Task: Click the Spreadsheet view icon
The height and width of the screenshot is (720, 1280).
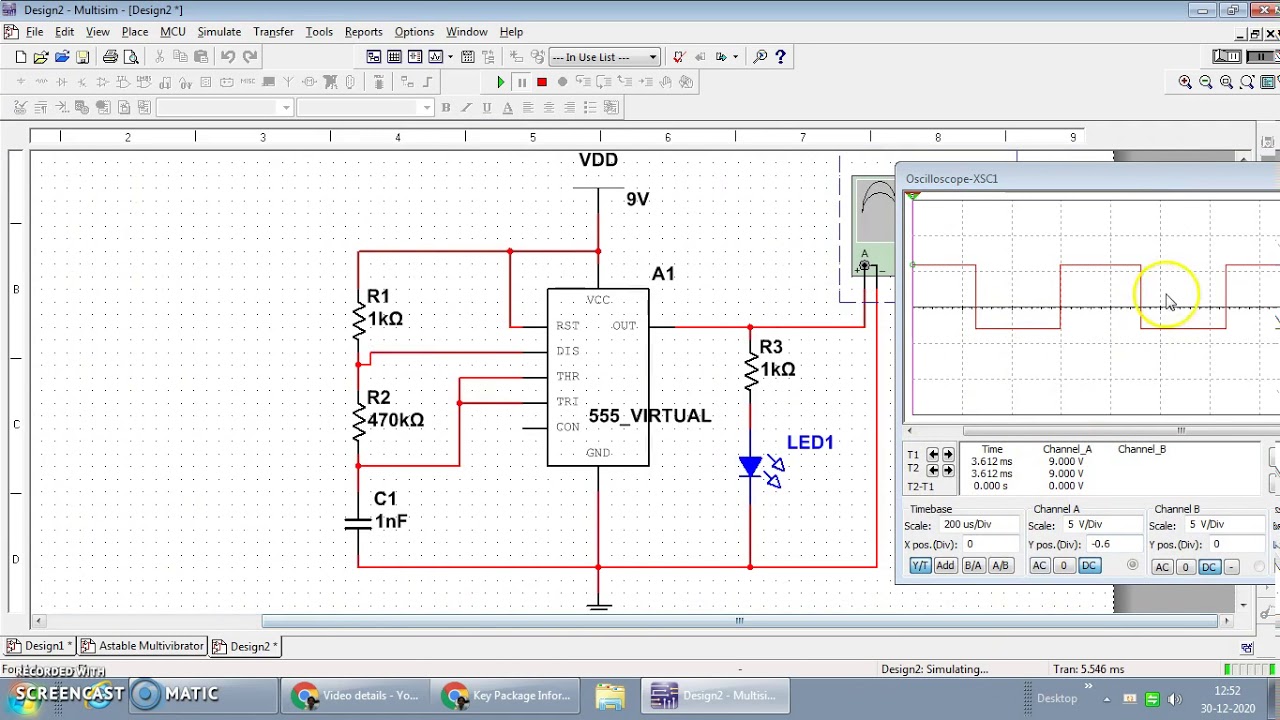Action: [394, 57]
